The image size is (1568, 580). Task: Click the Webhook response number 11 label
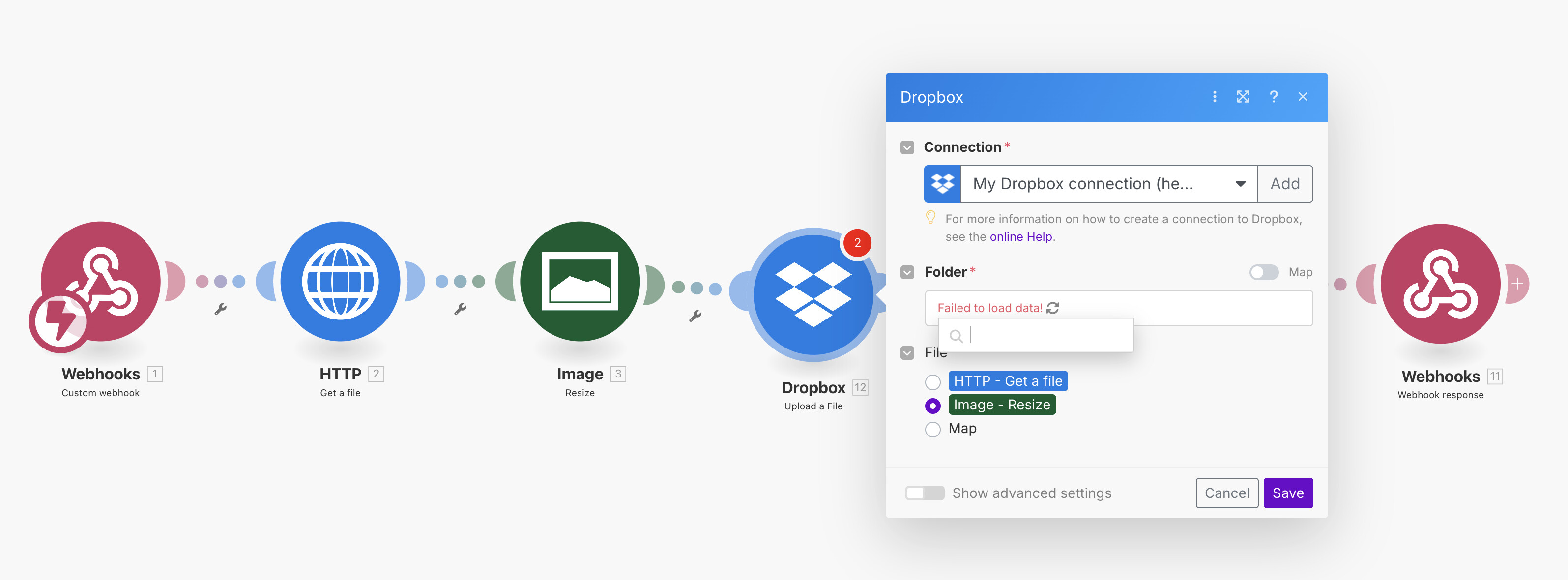(x=1495, y=377)
